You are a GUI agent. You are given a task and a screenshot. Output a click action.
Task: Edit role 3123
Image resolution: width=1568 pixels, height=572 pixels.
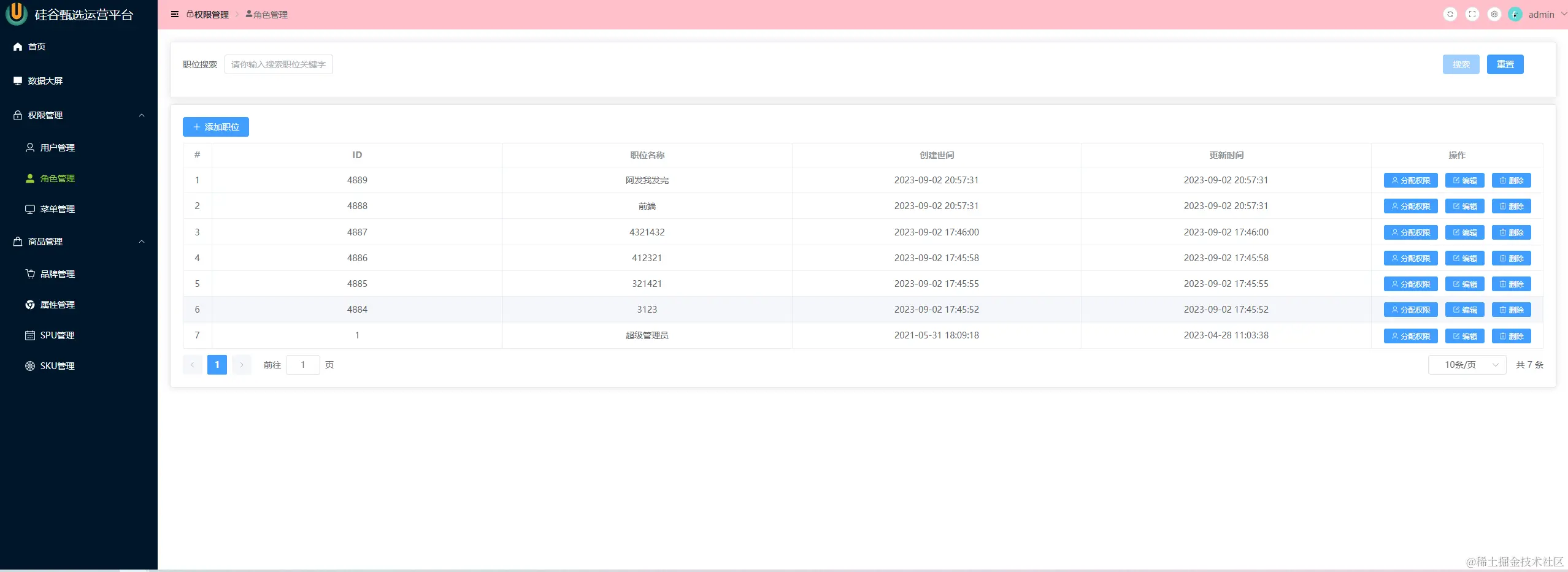1464,310
